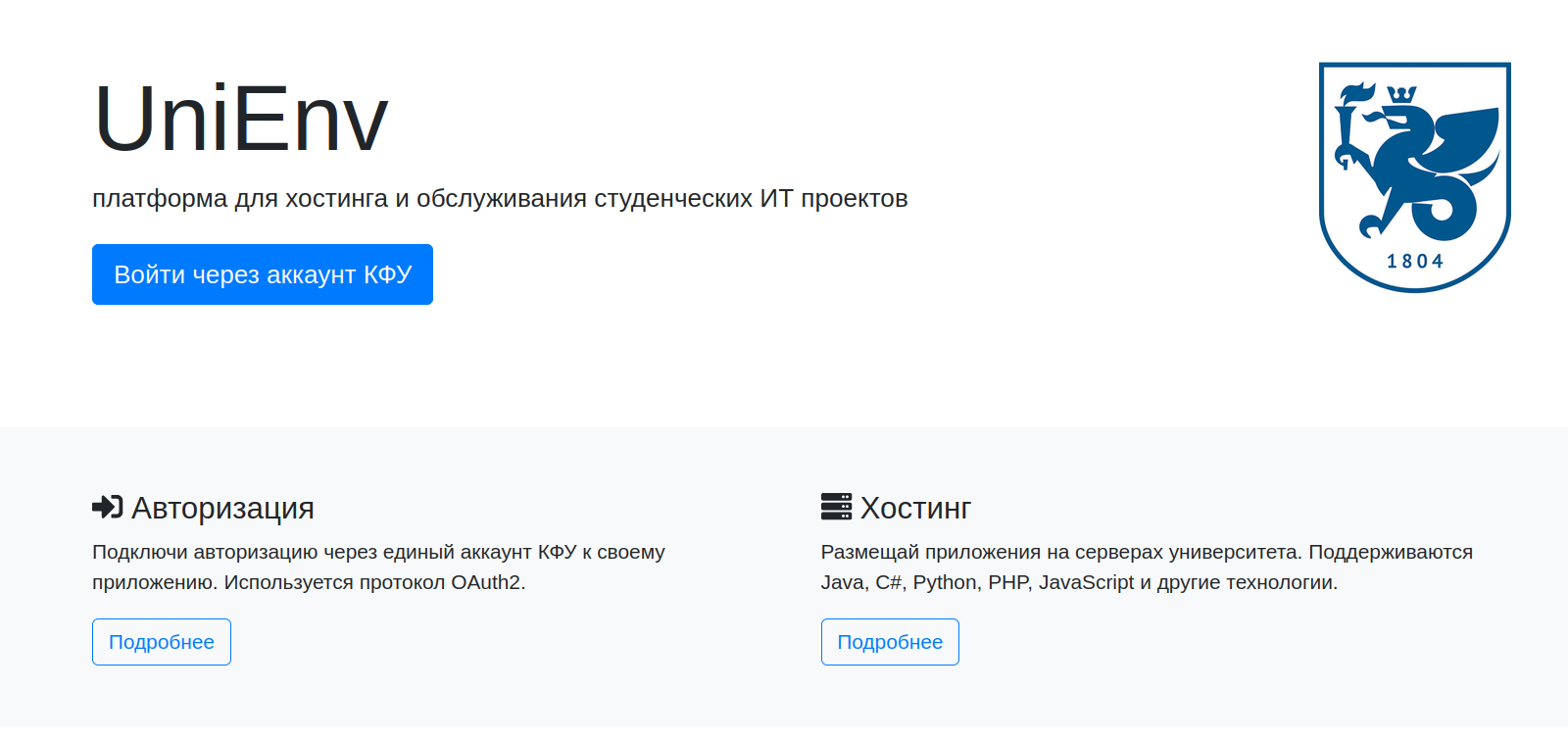Click the Python mention under Хостинг
Viewport: 1568px width, 740px height.
946,581
